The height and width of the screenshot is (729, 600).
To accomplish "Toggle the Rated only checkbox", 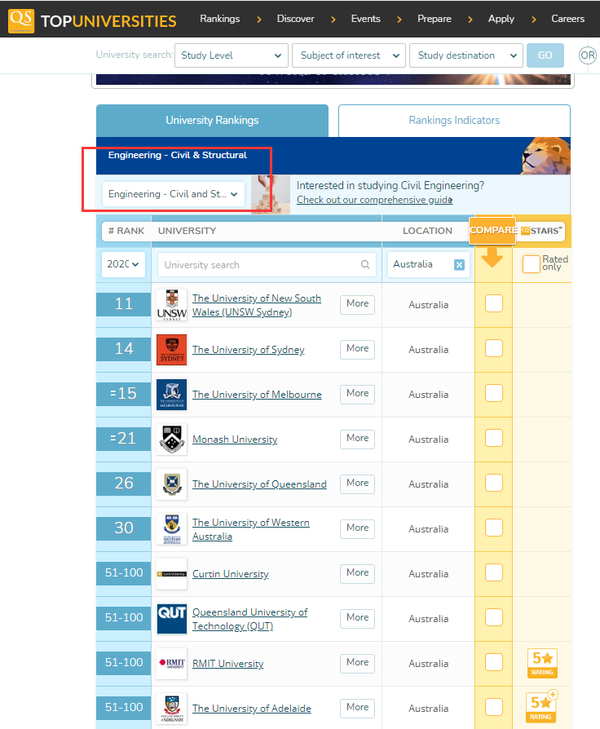I will click(x=531, y=264).
